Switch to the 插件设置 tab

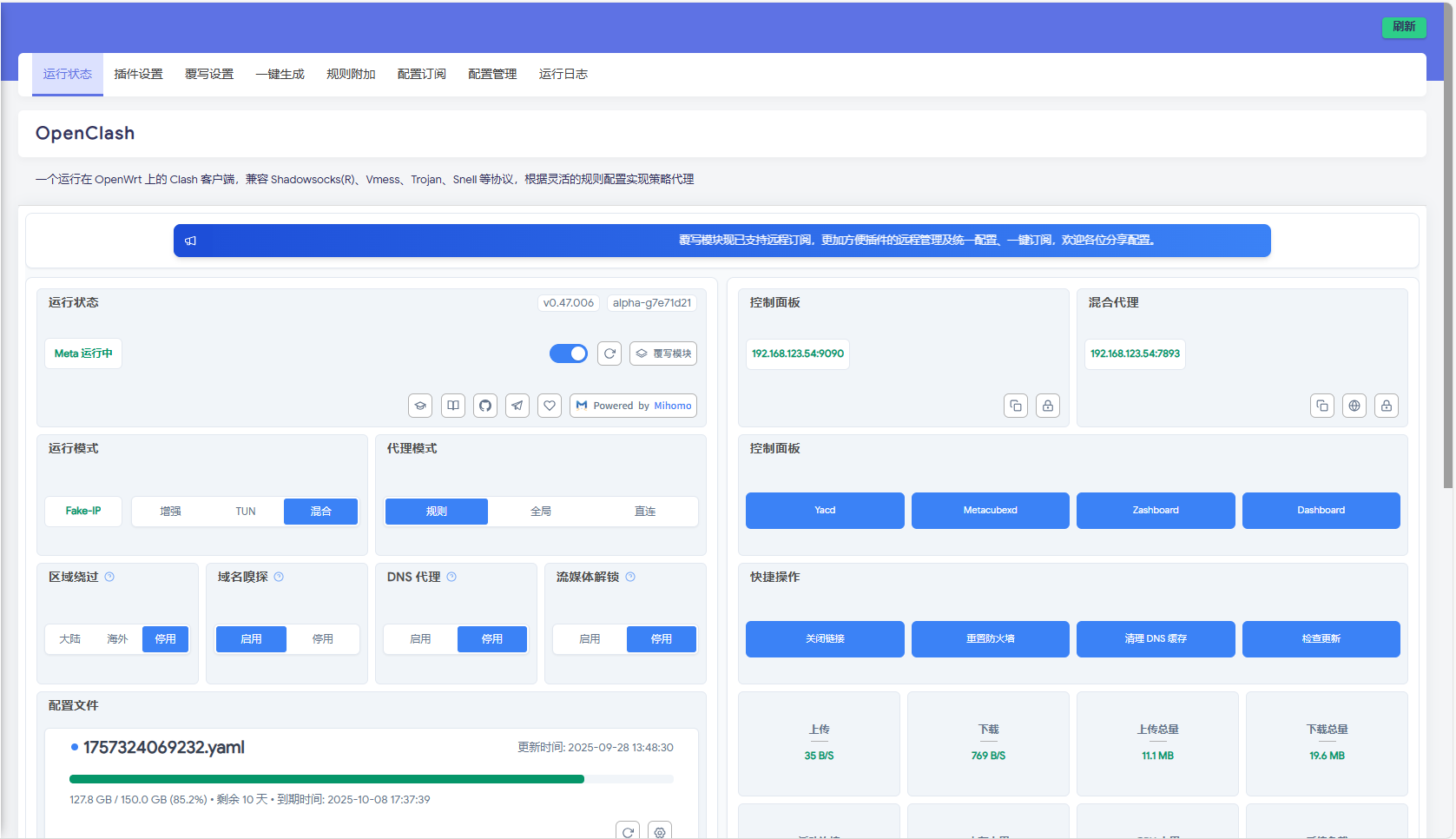coord(139,75)
